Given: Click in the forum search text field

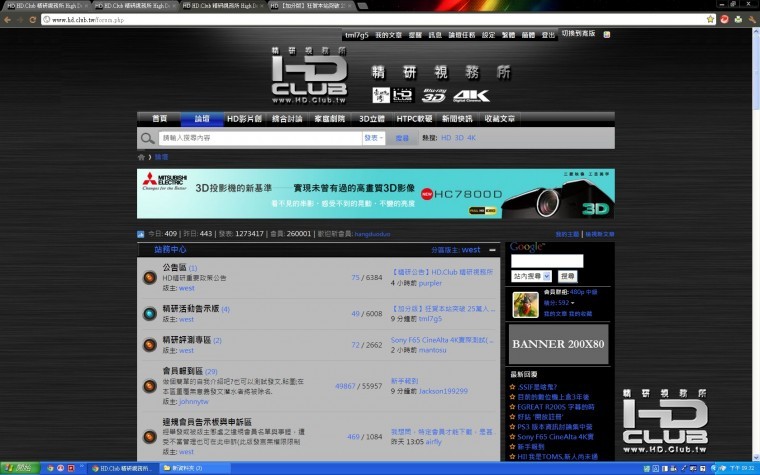Looking at the screenshot, I should pyautogui.click(x=260, y=138).
